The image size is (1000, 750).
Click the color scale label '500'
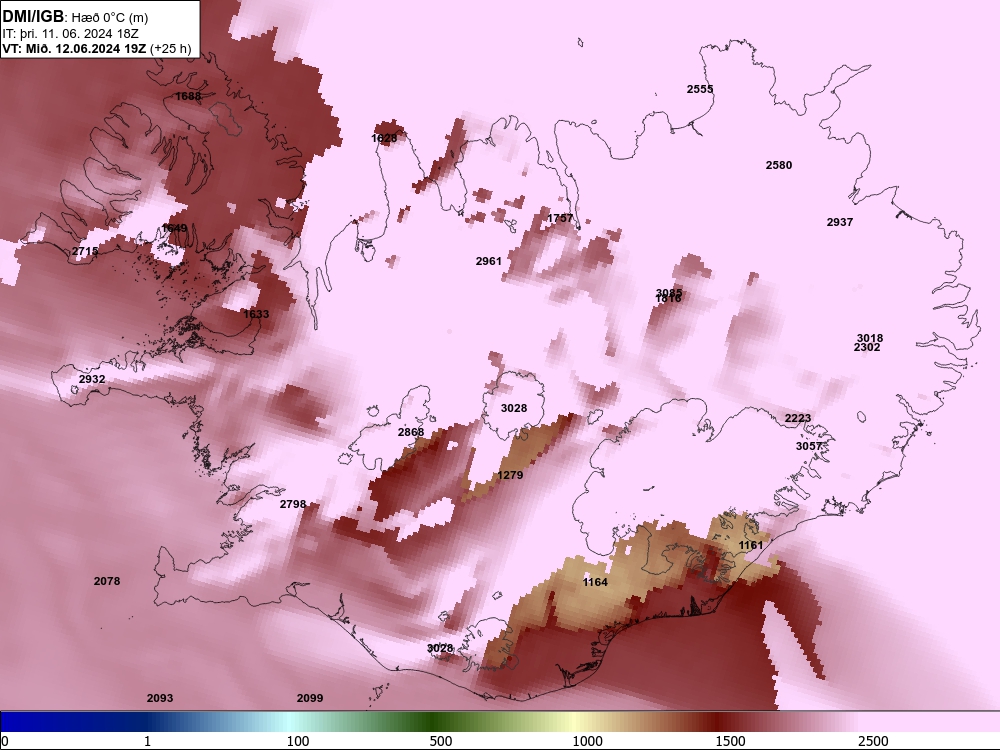441,741
